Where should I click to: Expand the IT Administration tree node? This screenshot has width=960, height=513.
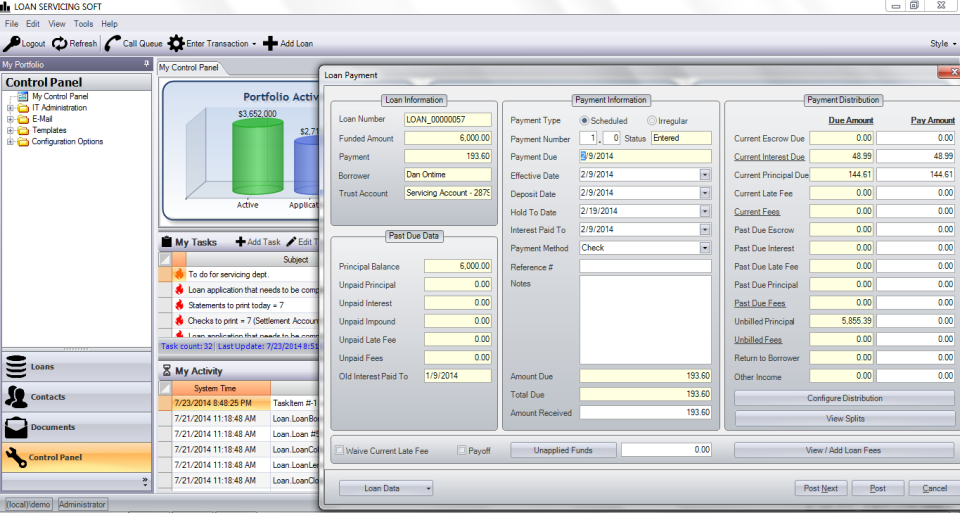(10, 108)
